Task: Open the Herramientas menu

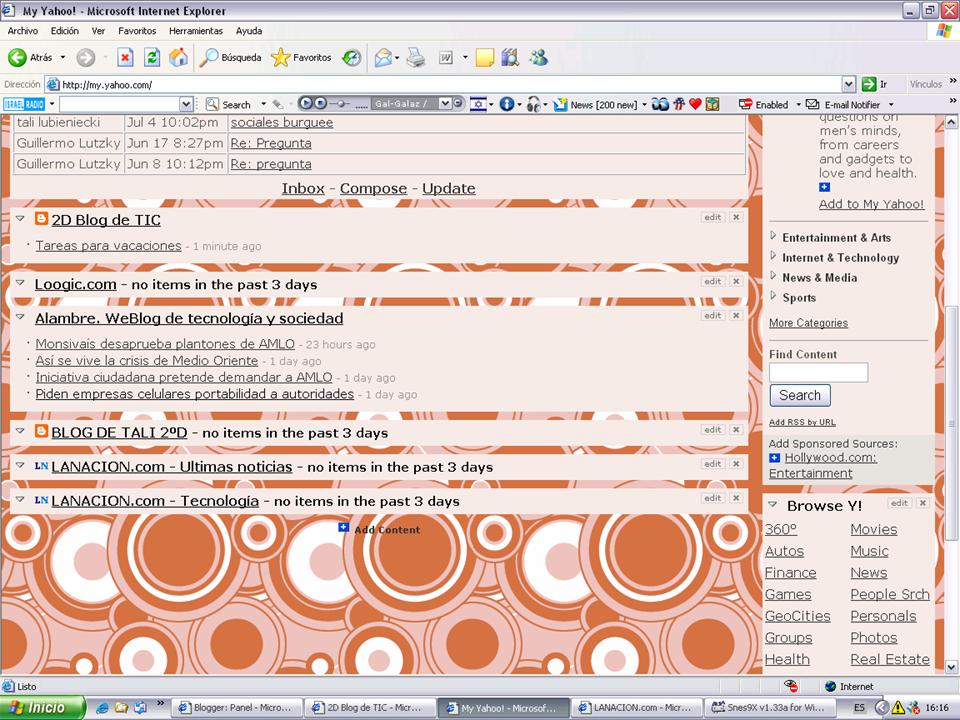Action: pyautogui.click(x=196, y=31)
